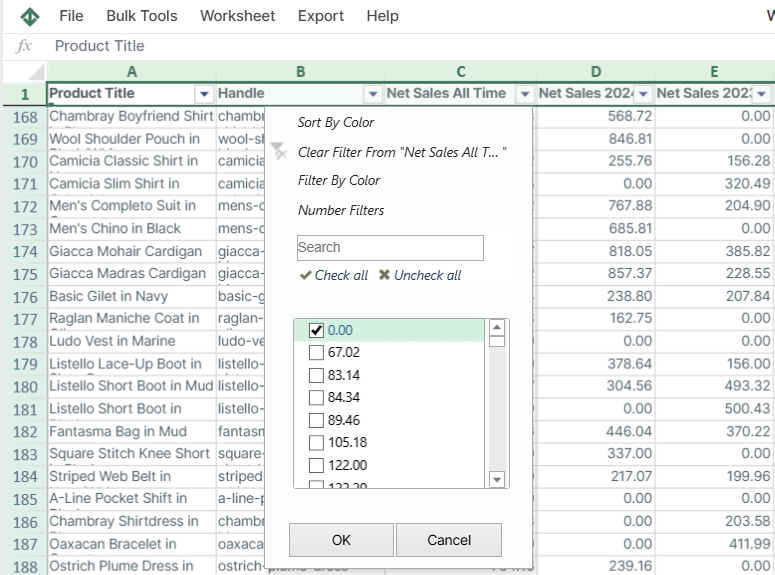
Task: Open the Worksheet menu
Action: point(237,16)
